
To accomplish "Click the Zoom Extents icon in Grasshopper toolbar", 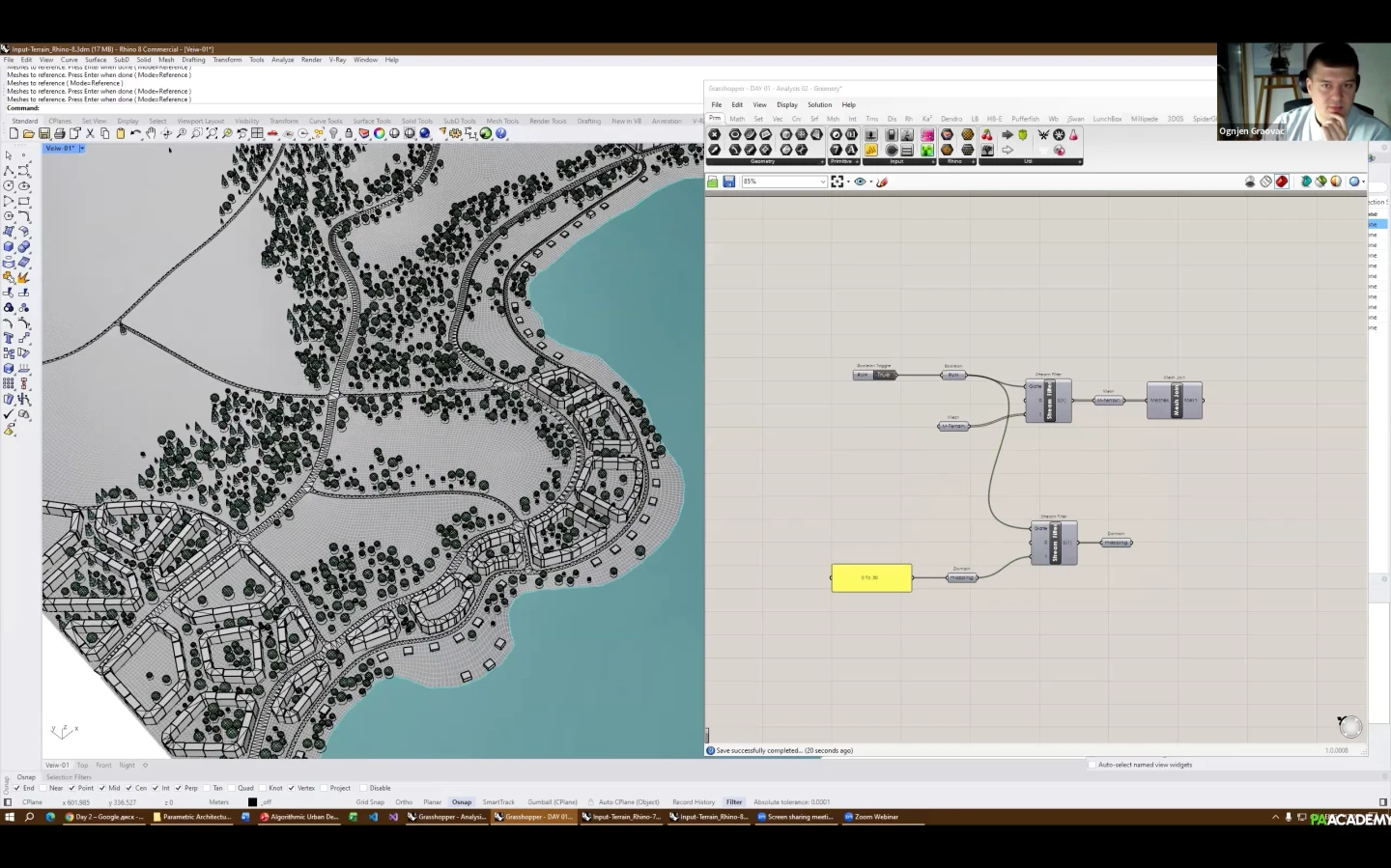I will point(837,182).
